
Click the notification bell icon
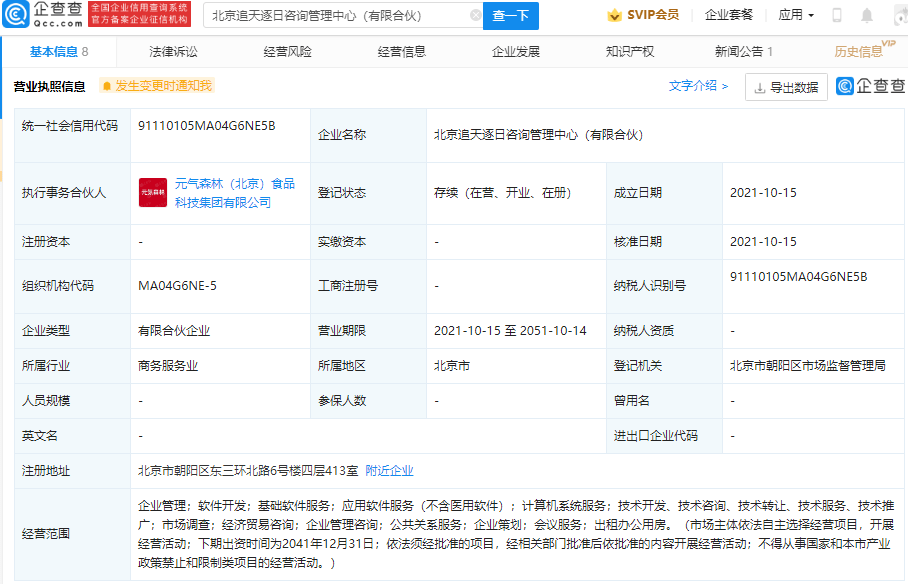pyautogui.click(x=866, y=16)
